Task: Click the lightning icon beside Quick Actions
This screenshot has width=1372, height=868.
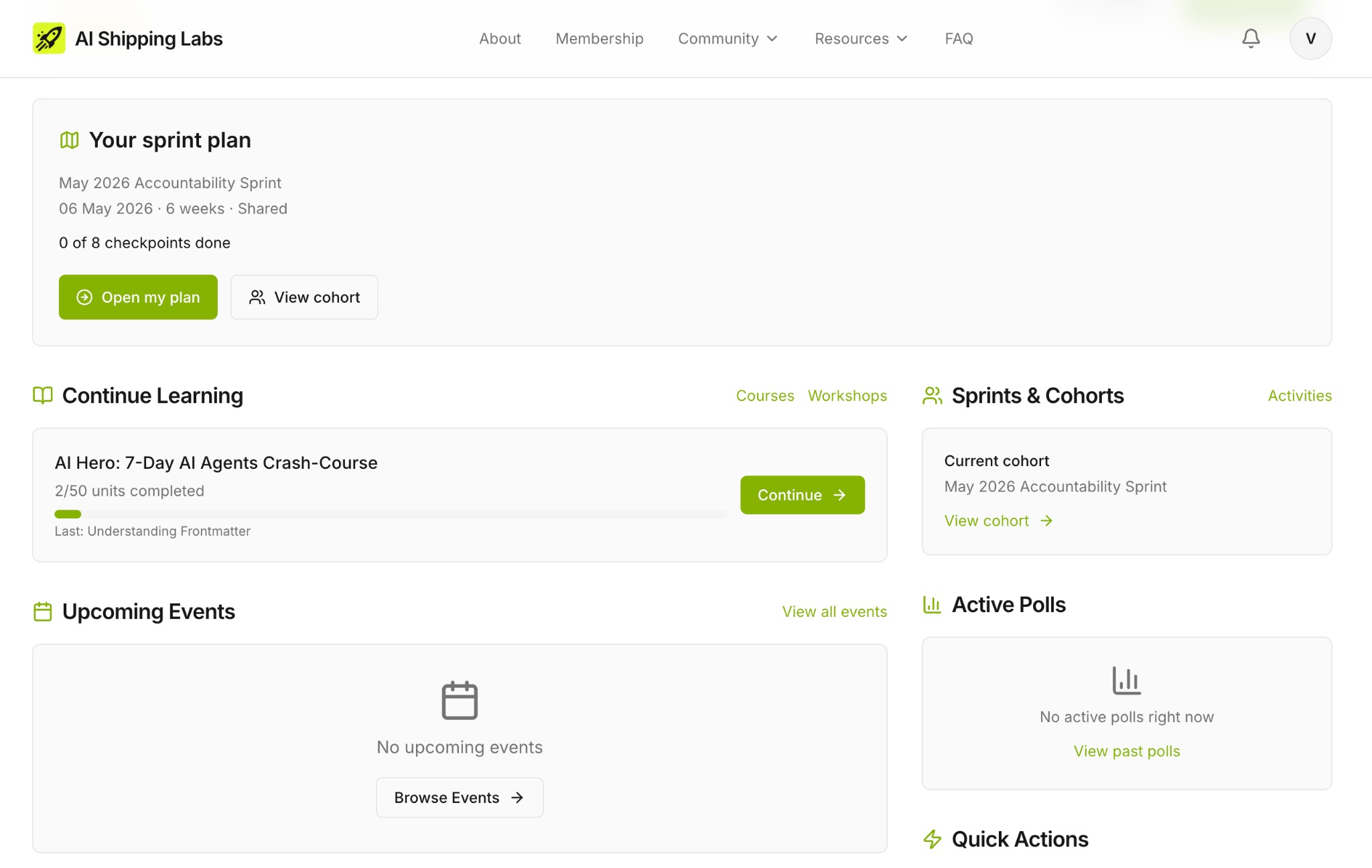Action: click(932, 839)
